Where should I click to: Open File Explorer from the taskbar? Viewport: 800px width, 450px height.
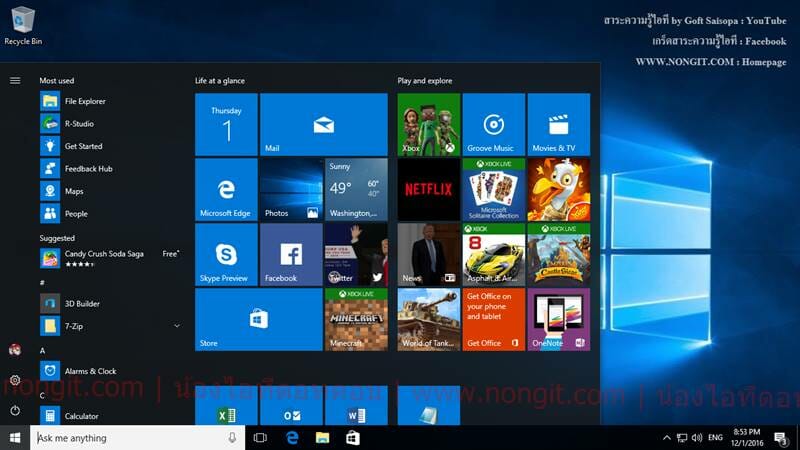(322, 438)
